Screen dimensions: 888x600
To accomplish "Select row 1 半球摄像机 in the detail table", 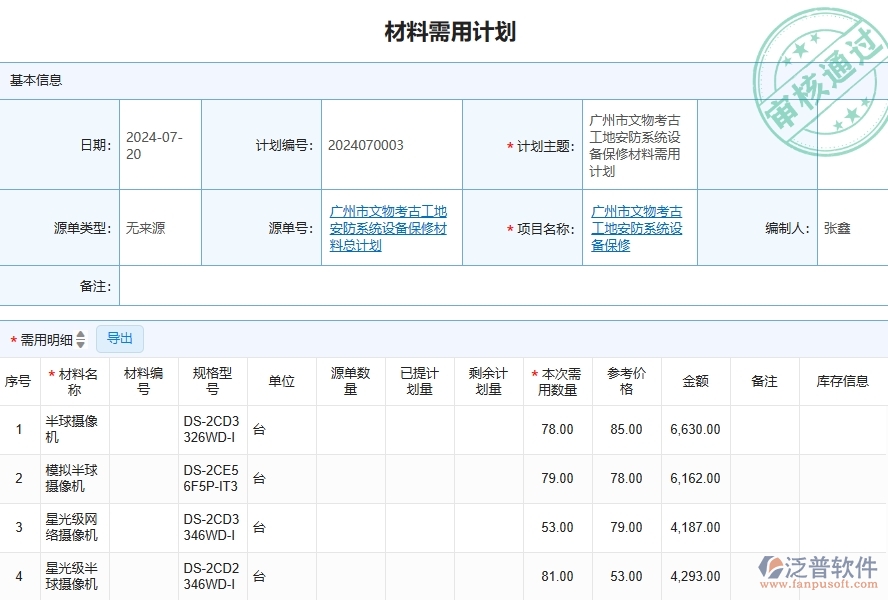I will 70,429.
